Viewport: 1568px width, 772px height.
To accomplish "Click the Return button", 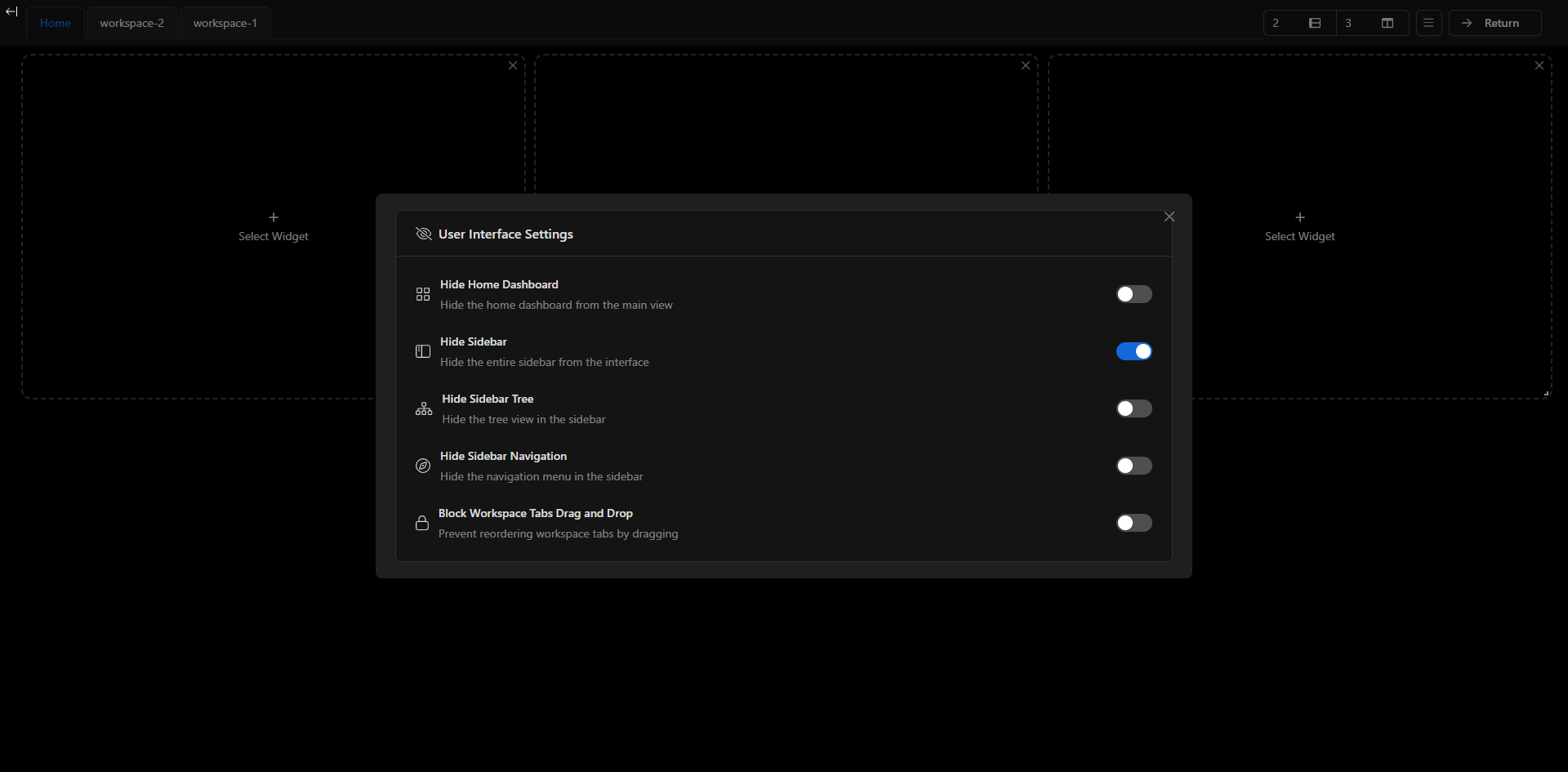I will pyautogui.click(x=1495, y=23).
